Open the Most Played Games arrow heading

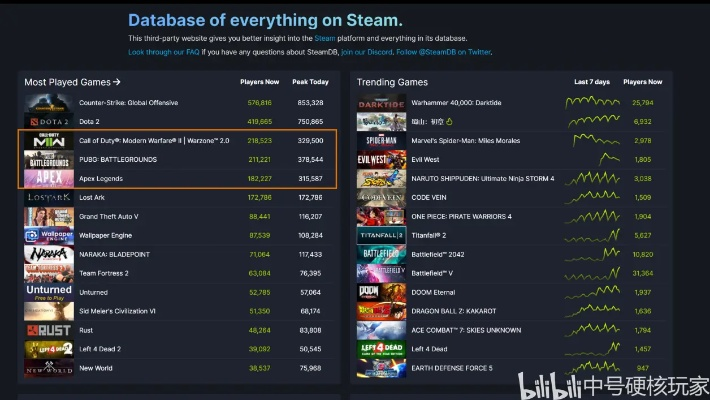(x=72, y=82)
